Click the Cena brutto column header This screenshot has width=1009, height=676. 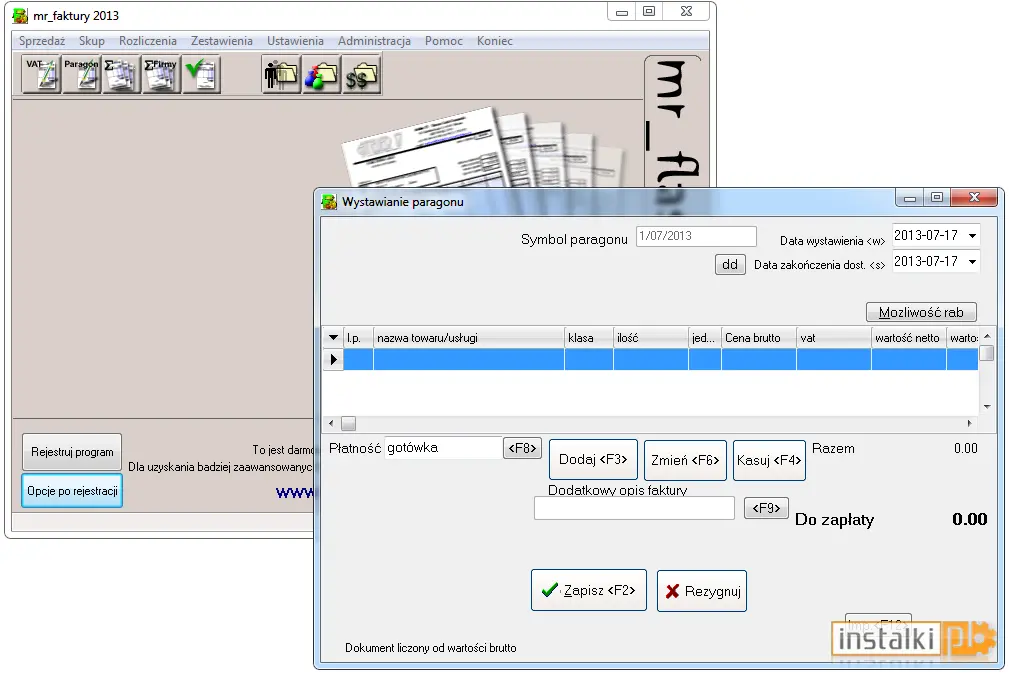tap(759, 338)
